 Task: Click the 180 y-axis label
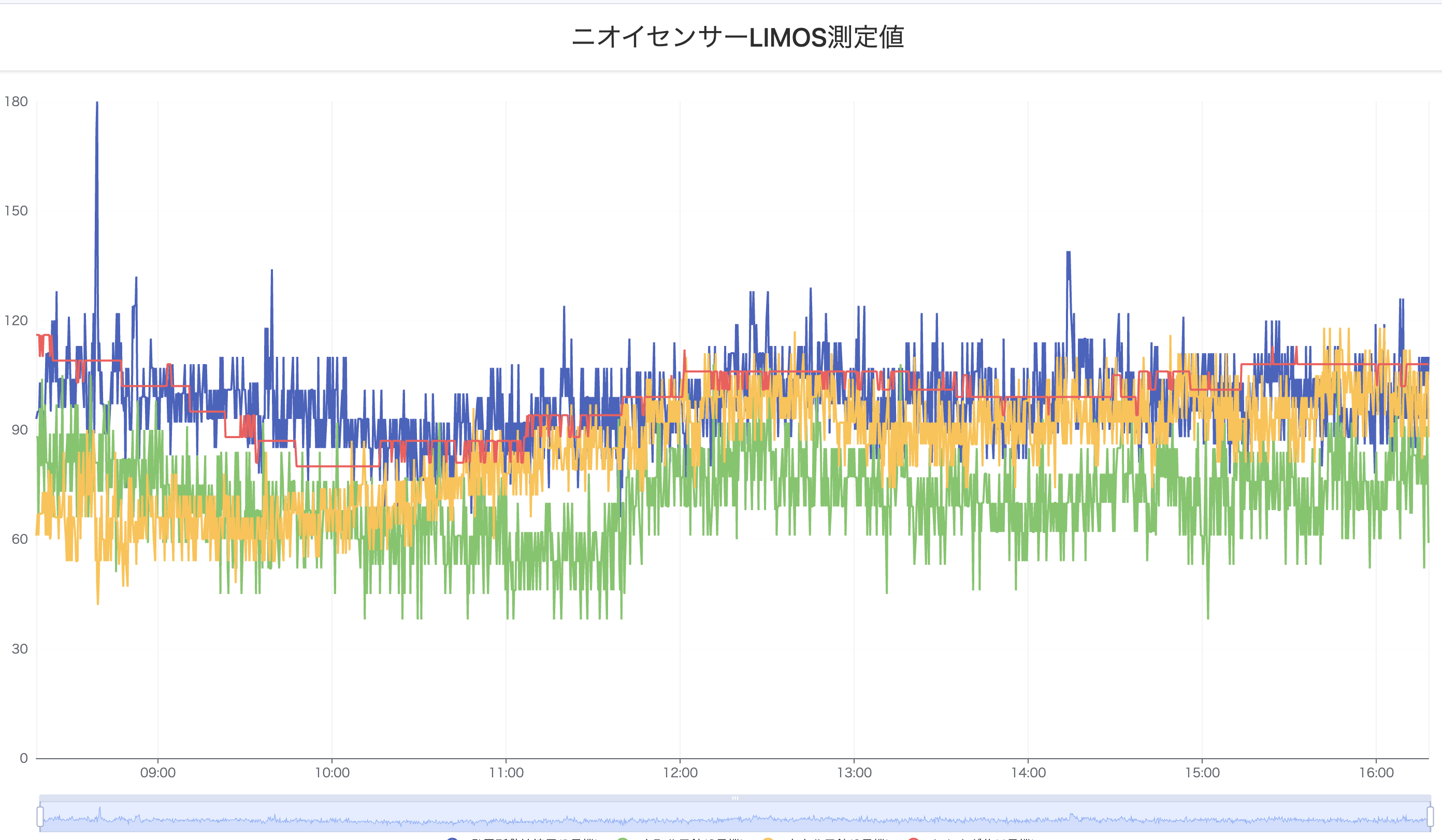16,102
